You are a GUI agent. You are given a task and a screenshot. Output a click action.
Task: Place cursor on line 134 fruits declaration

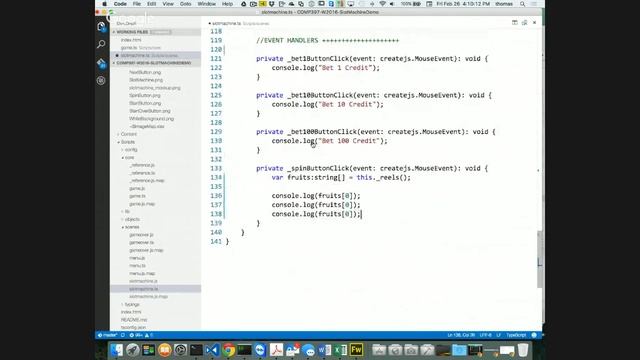341,178
